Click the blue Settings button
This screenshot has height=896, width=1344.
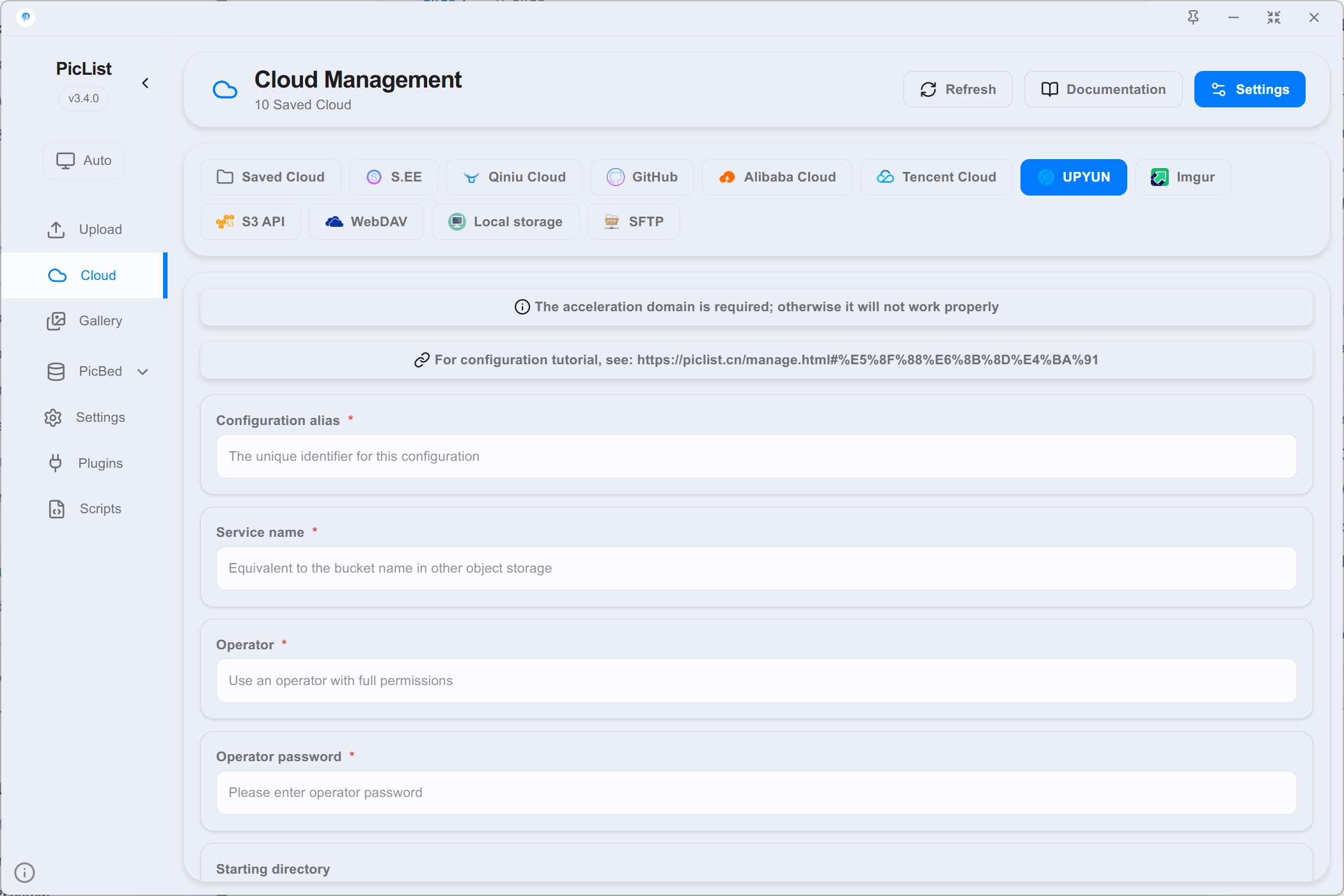(x=1249, y=89)
